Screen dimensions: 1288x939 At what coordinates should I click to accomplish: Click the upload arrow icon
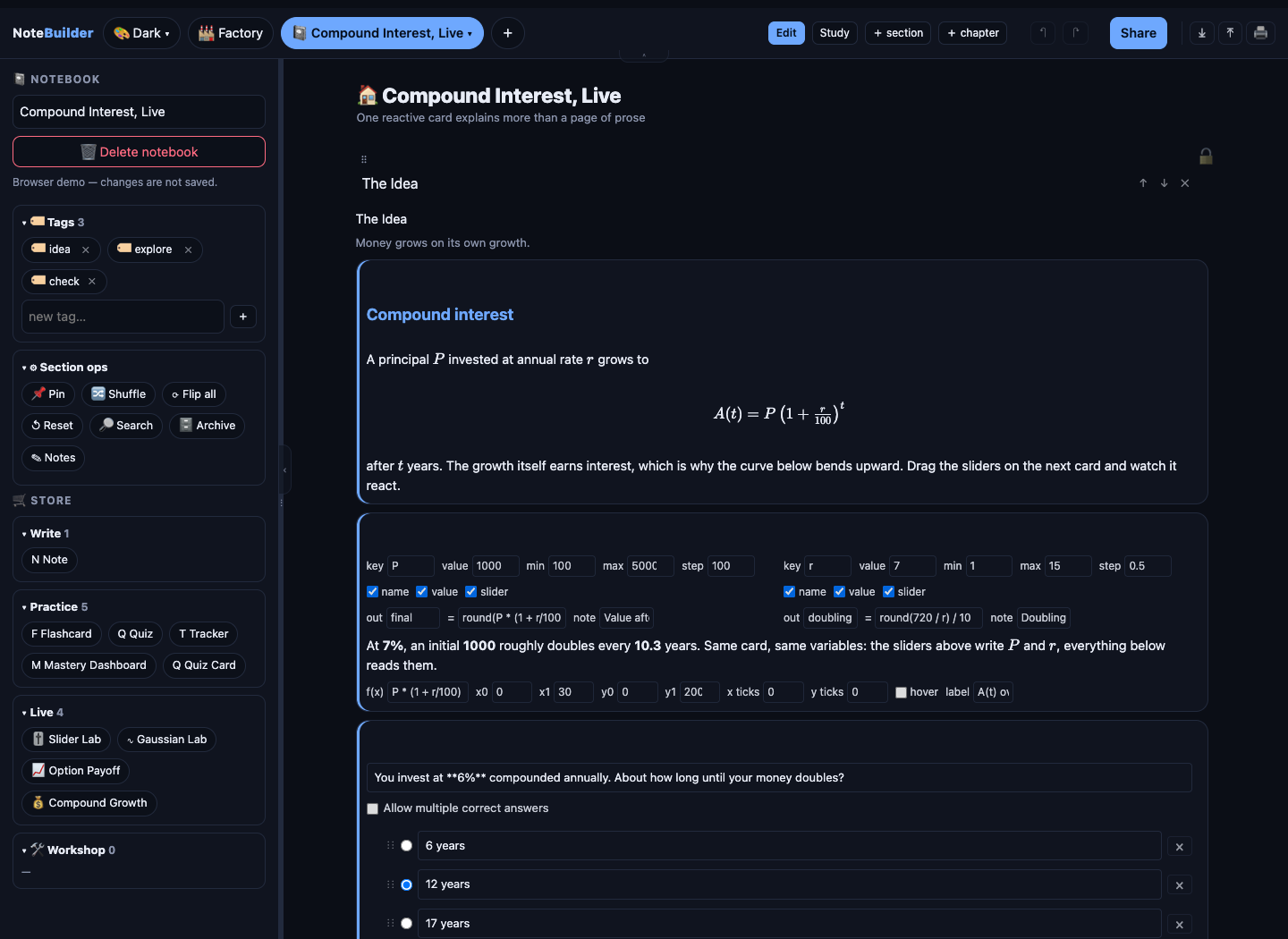pyautogui.click(x=1231, y=33)
